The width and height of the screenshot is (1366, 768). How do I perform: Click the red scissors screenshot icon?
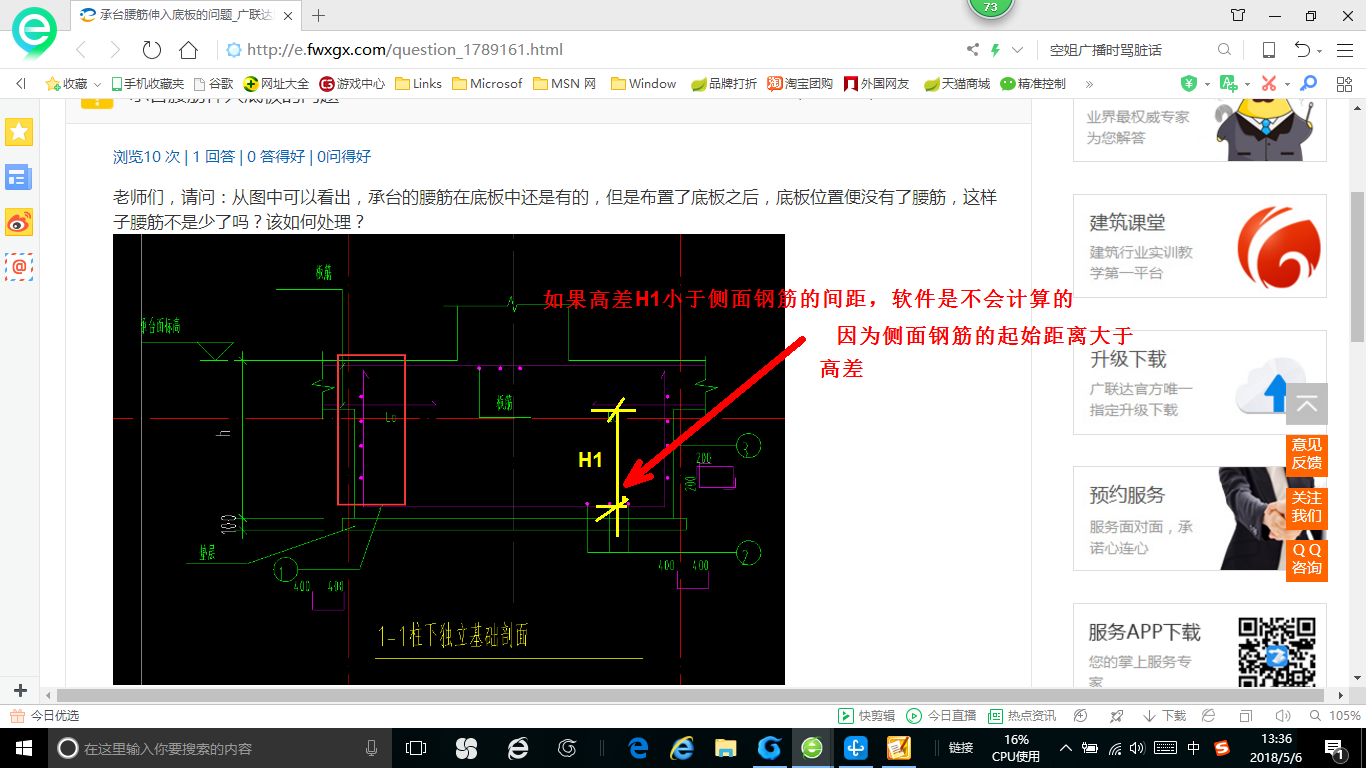(1269, 83)
